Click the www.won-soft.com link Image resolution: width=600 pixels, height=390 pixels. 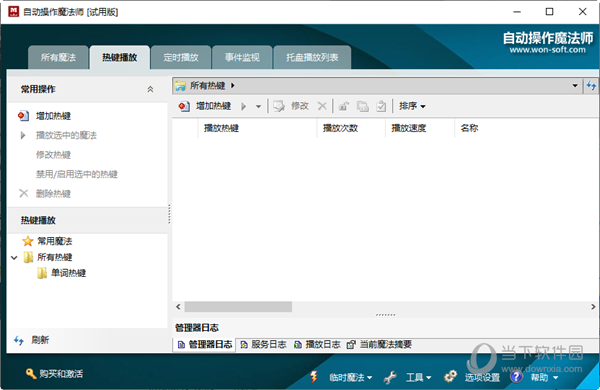coord(547,50)
